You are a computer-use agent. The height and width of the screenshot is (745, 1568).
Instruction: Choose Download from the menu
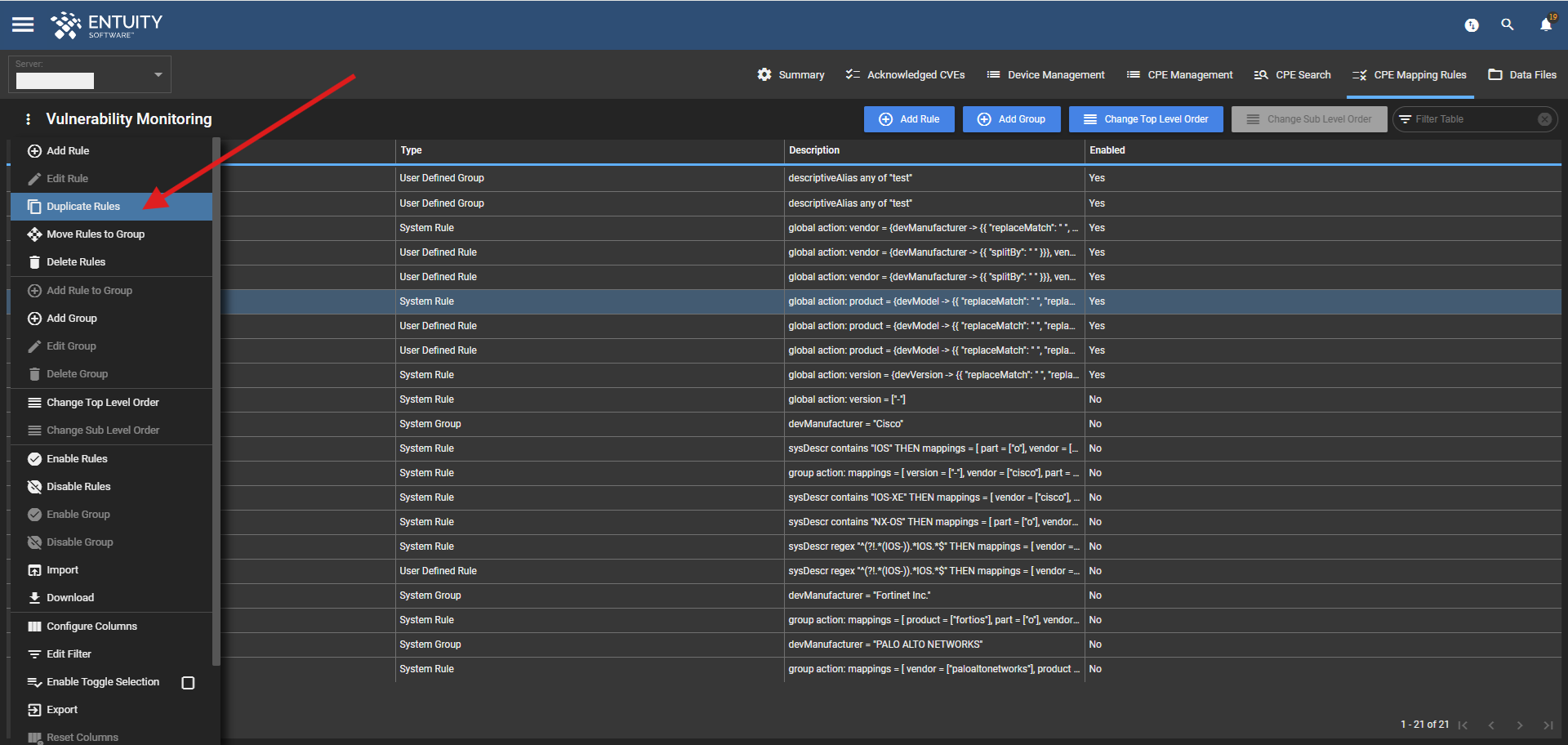110,598
